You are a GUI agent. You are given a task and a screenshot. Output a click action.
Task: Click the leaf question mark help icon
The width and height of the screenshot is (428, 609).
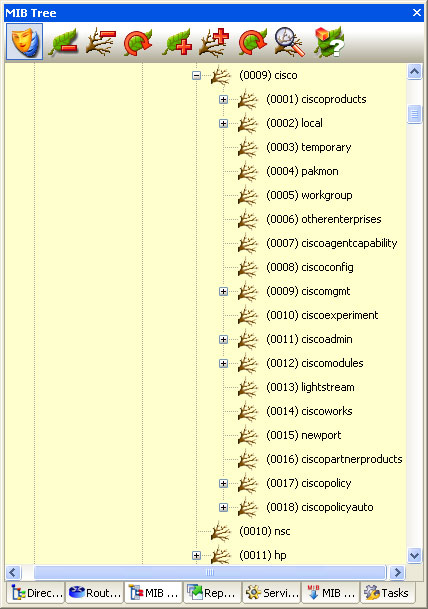click(x=329, y=42)
